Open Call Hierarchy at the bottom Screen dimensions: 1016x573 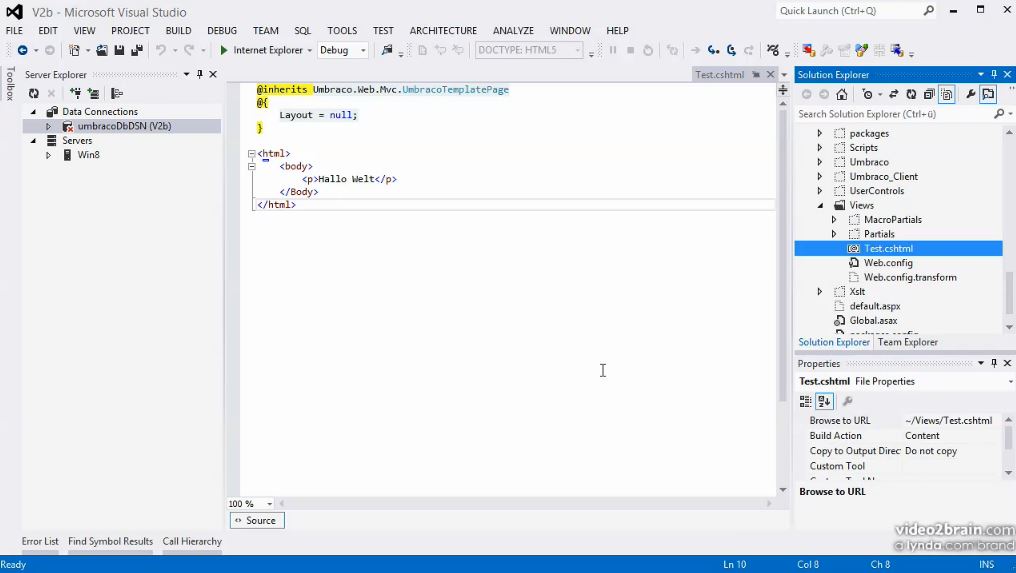(192, 541)
